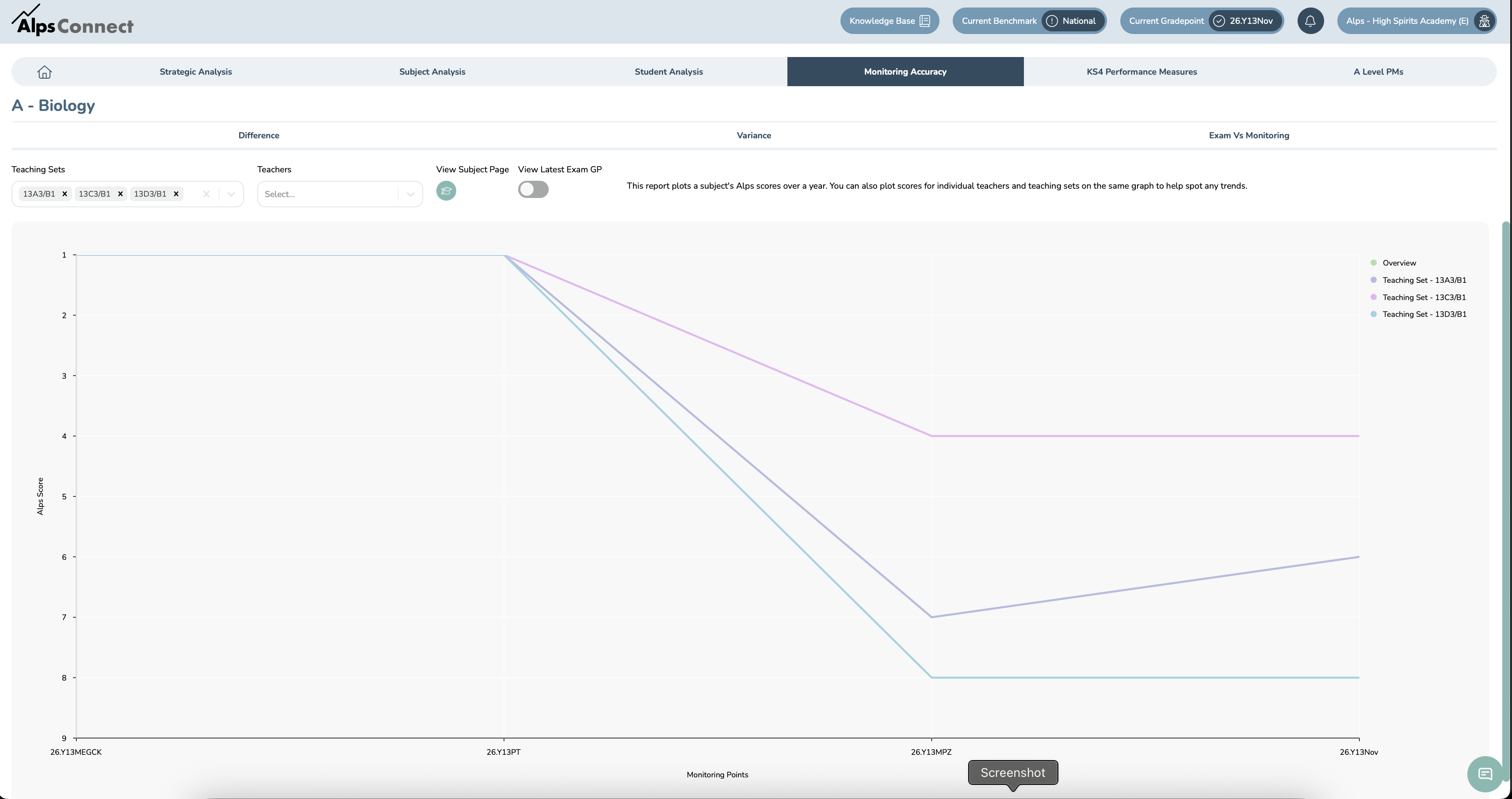Switch to the Exam Vs Monitoring sub-tab
Screen dimensions: 1512x799
tap(1249, 135)
